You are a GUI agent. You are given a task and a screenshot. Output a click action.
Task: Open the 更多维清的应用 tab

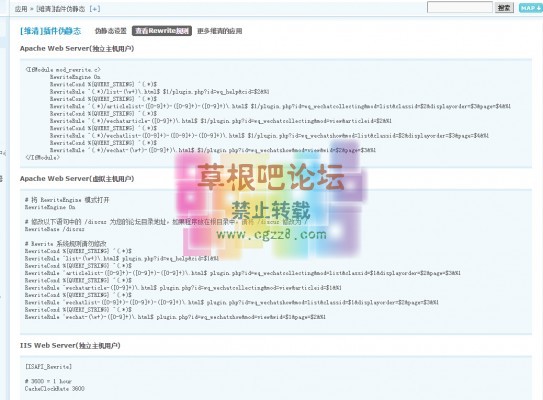[220, 31]
